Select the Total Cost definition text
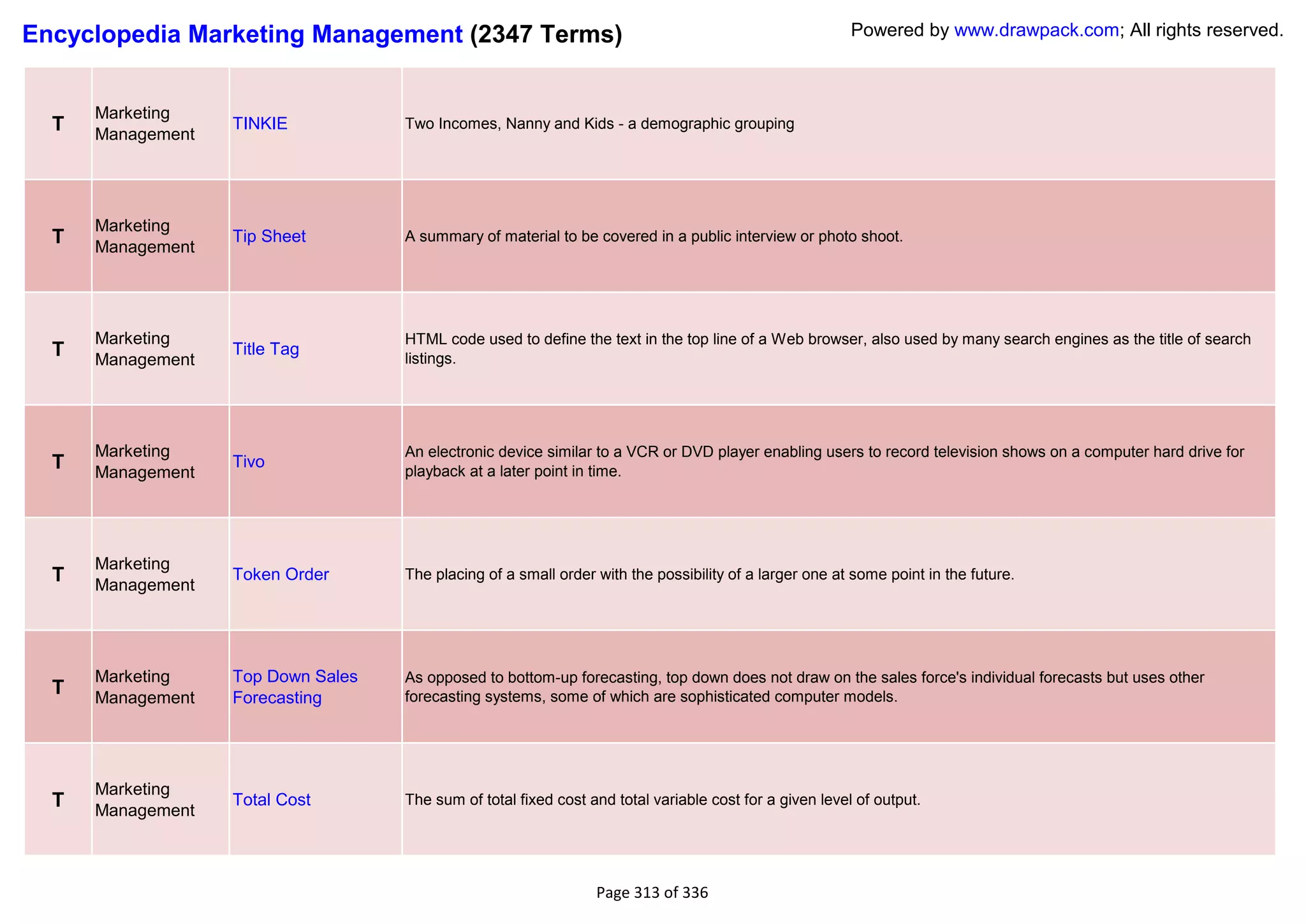The height and width of the screenshot is (924, 1306). click(x=663, y=800)
